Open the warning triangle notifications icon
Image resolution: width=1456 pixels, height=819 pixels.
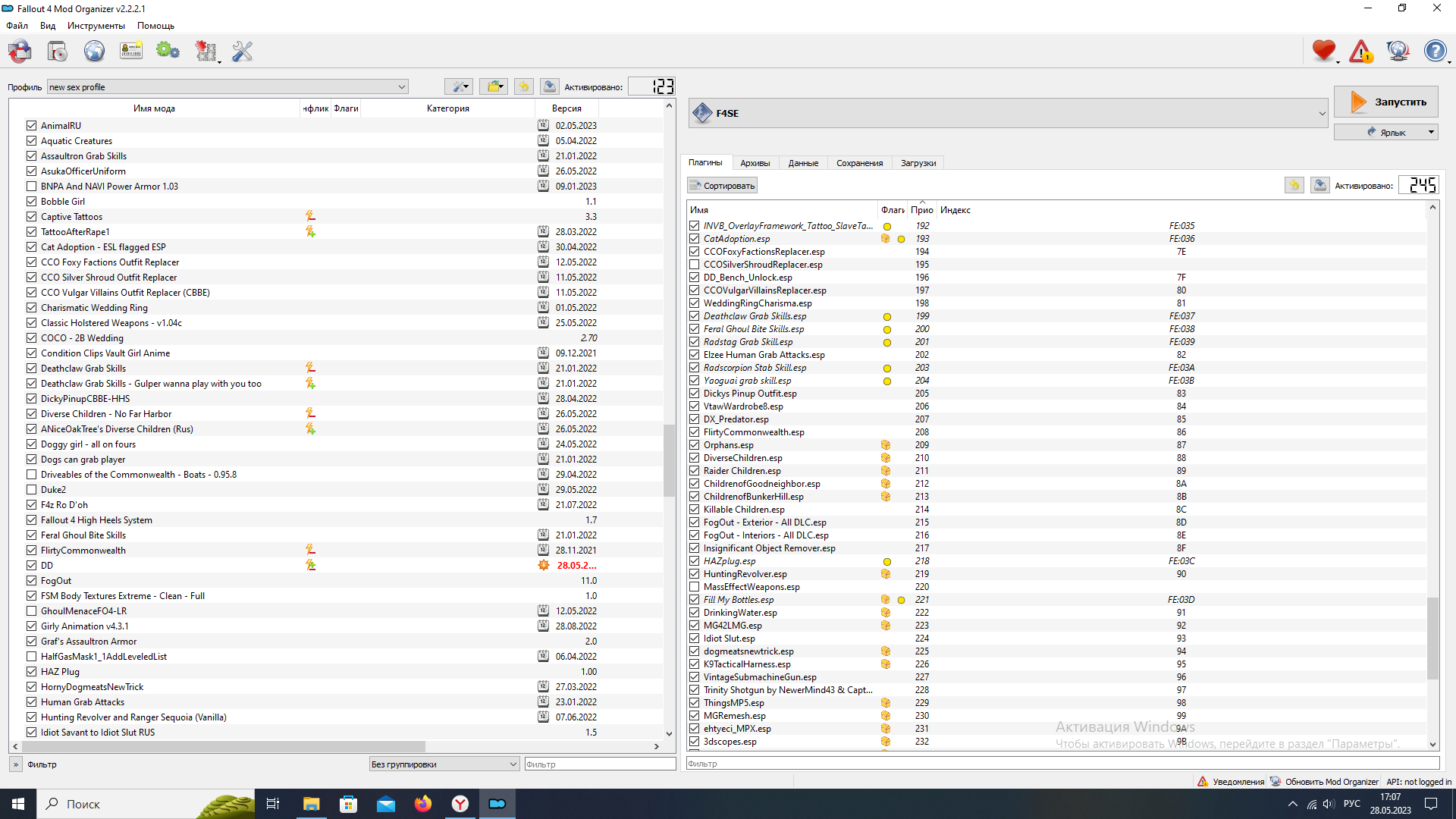pos(1360,52)
